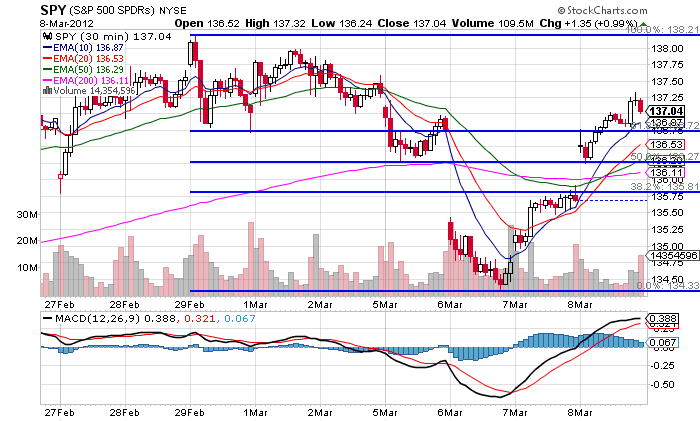Click the 0.0%: 134.33 Fibonacci label
The image size is (700, 421).
(667, 286)
